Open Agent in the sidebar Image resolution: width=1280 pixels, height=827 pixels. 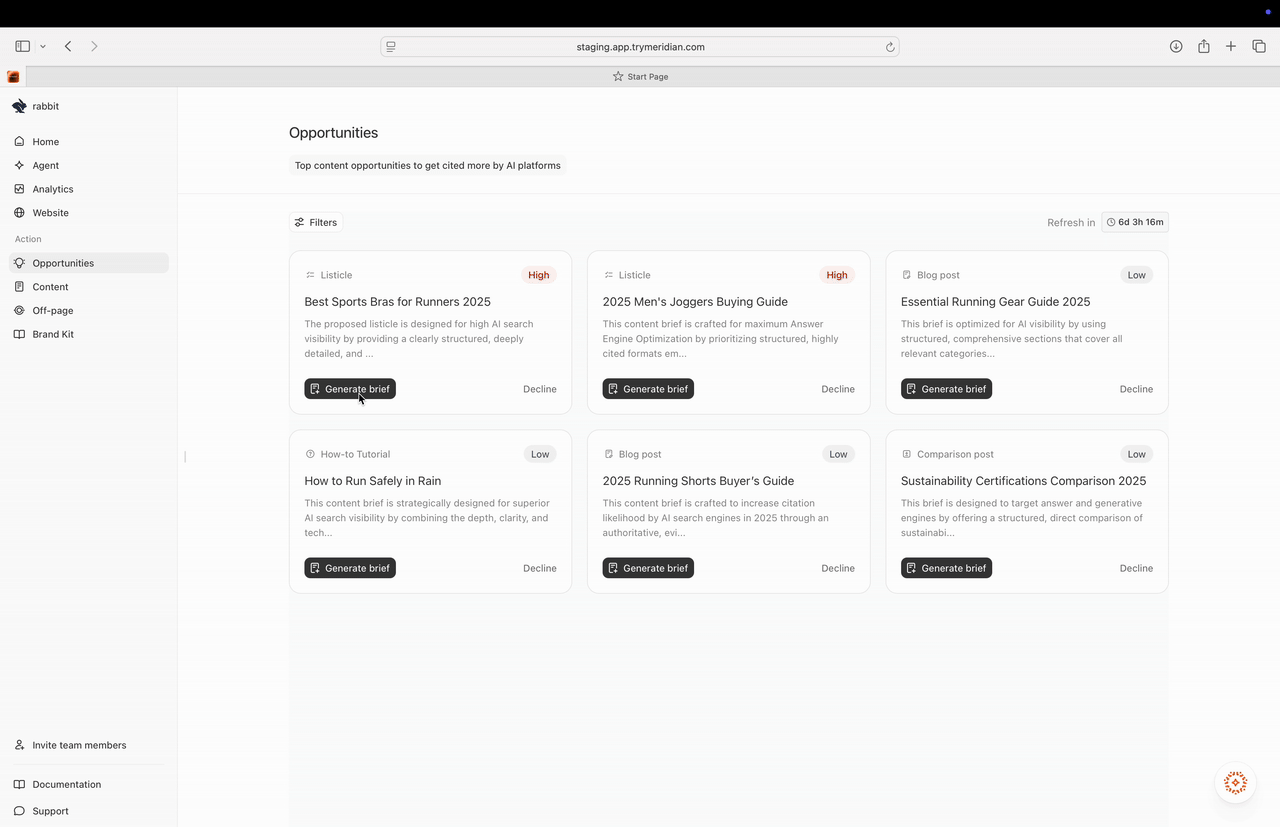point(88,165)
